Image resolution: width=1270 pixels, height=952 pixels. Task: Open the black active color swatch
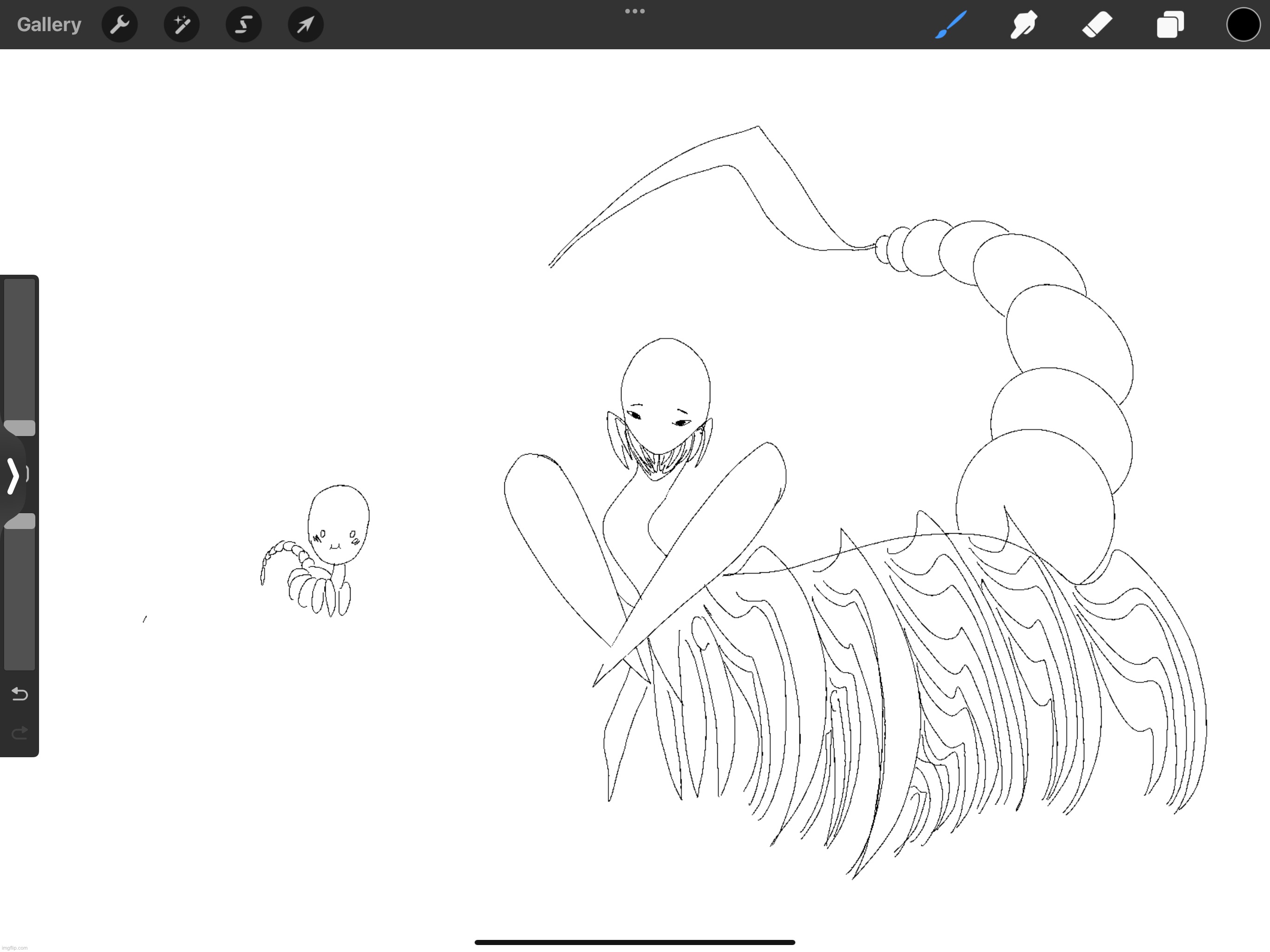coord(1243,25)
